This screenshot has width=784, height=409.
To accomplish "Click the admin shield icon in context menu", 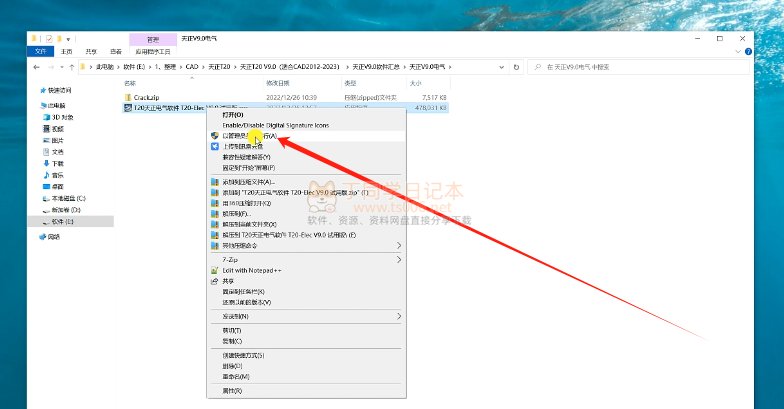I will [214, 136].
